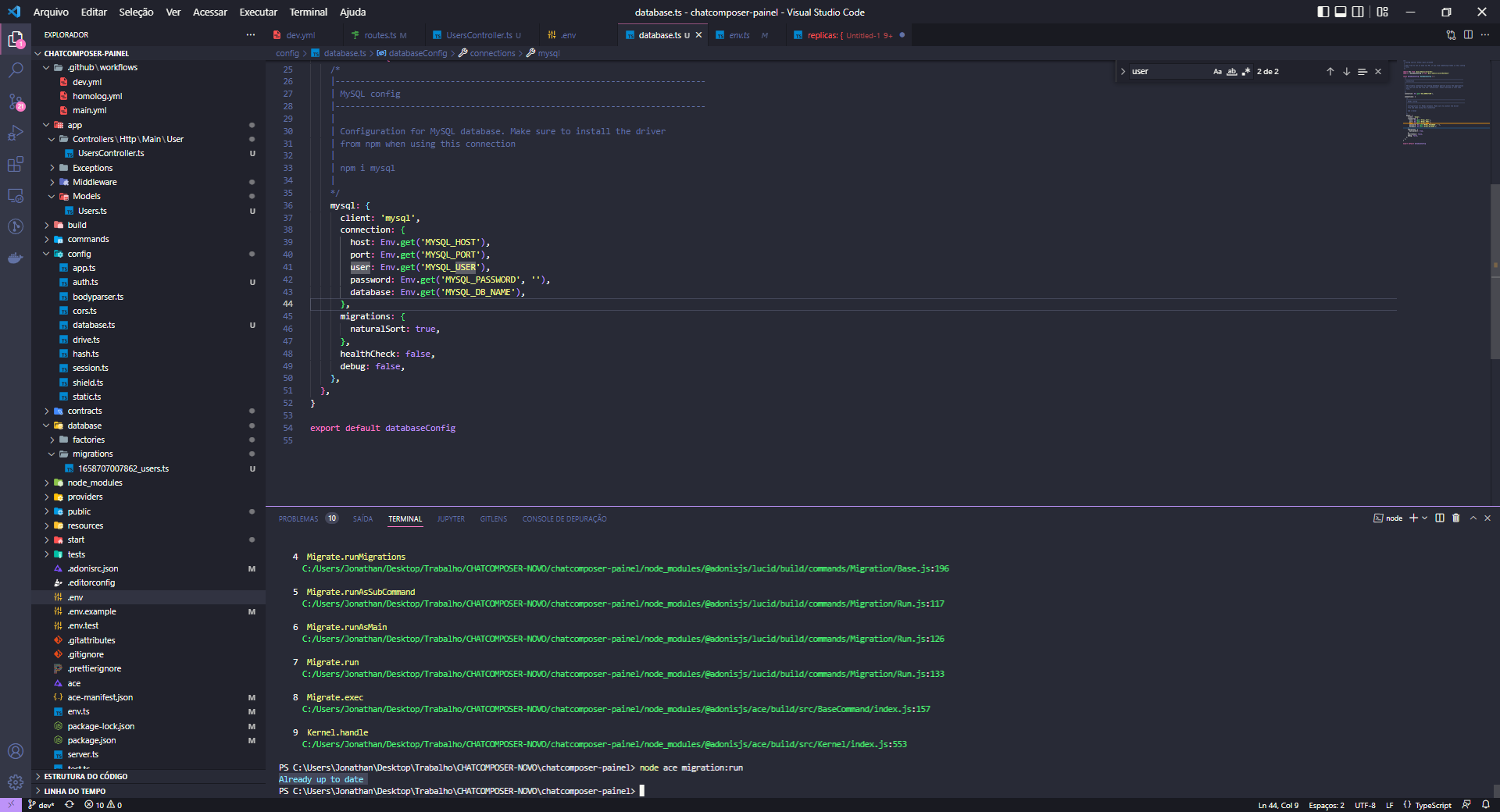Open the Remote Explorer view
The image size is (1500, 812).
point(16,195)
